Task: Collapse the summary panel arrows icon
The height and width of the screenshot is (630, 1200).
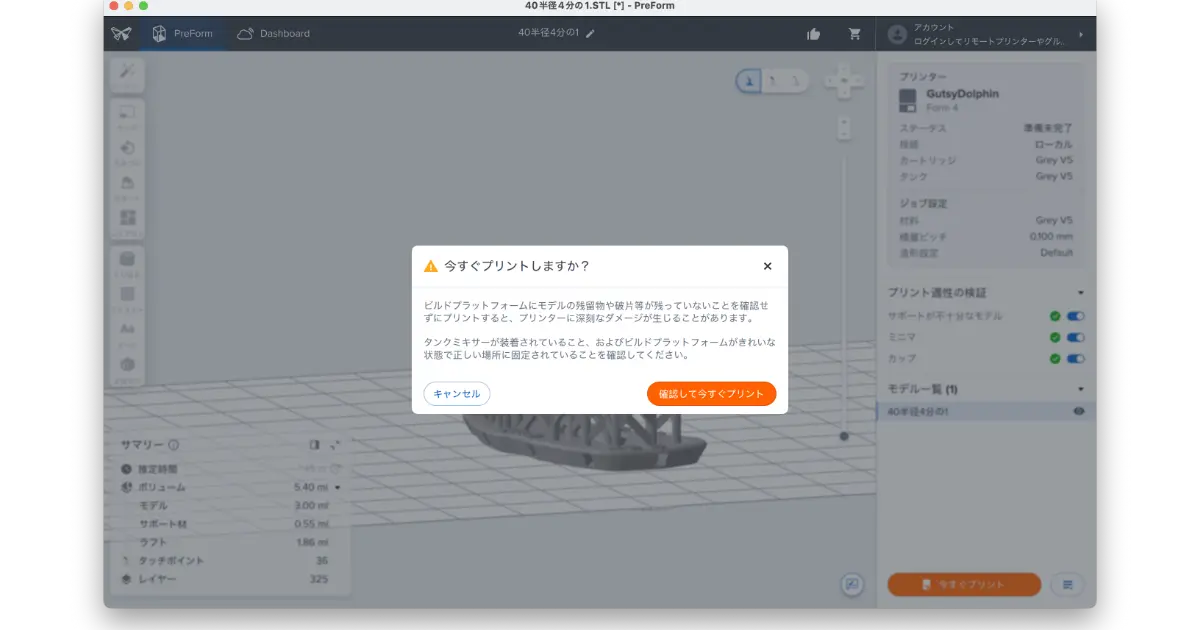Action: click(x=335, y=445)
